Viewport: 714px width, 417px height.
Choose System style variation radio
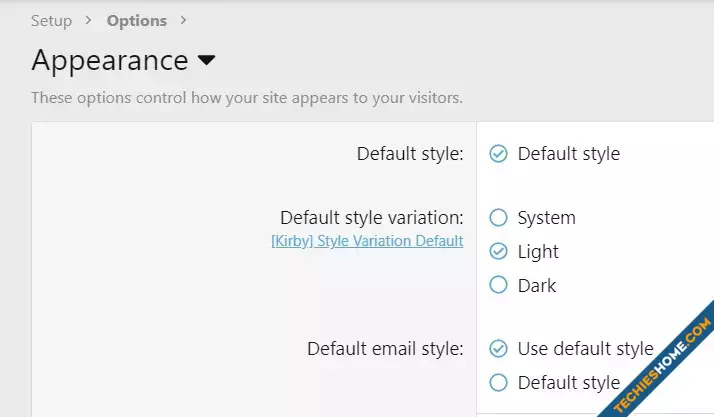[x=498, y=218]
